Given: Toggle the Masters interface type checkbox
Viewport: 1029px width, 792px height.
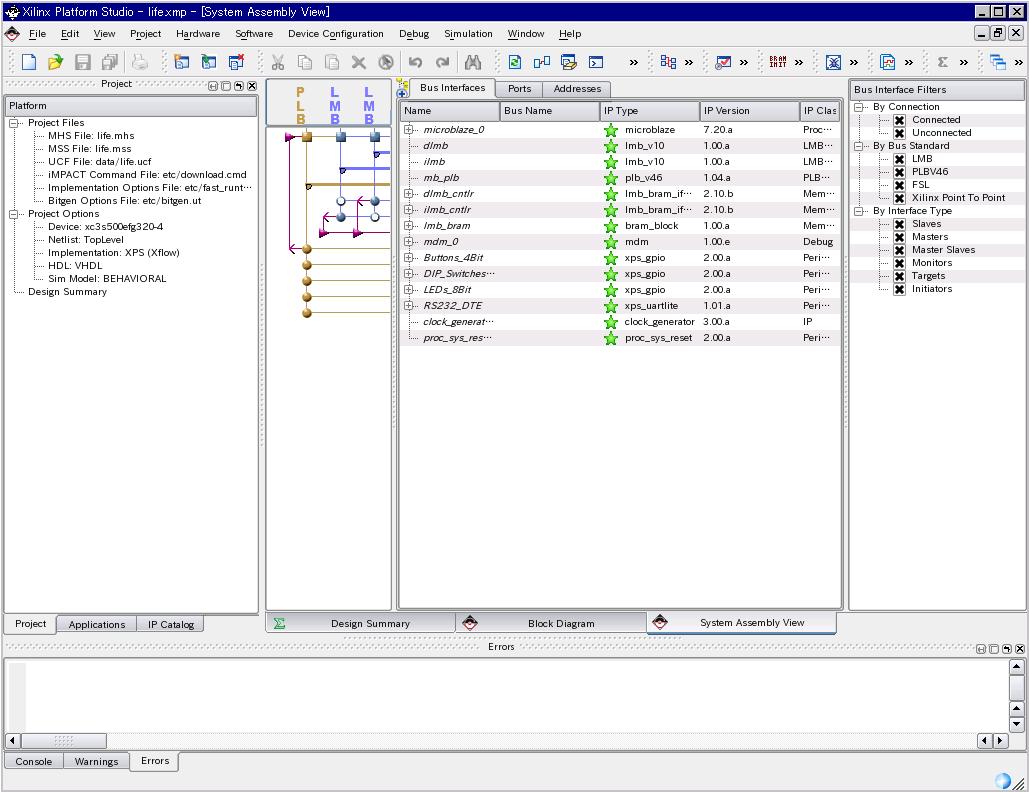Looking at the screenshot, I should 900,237.
